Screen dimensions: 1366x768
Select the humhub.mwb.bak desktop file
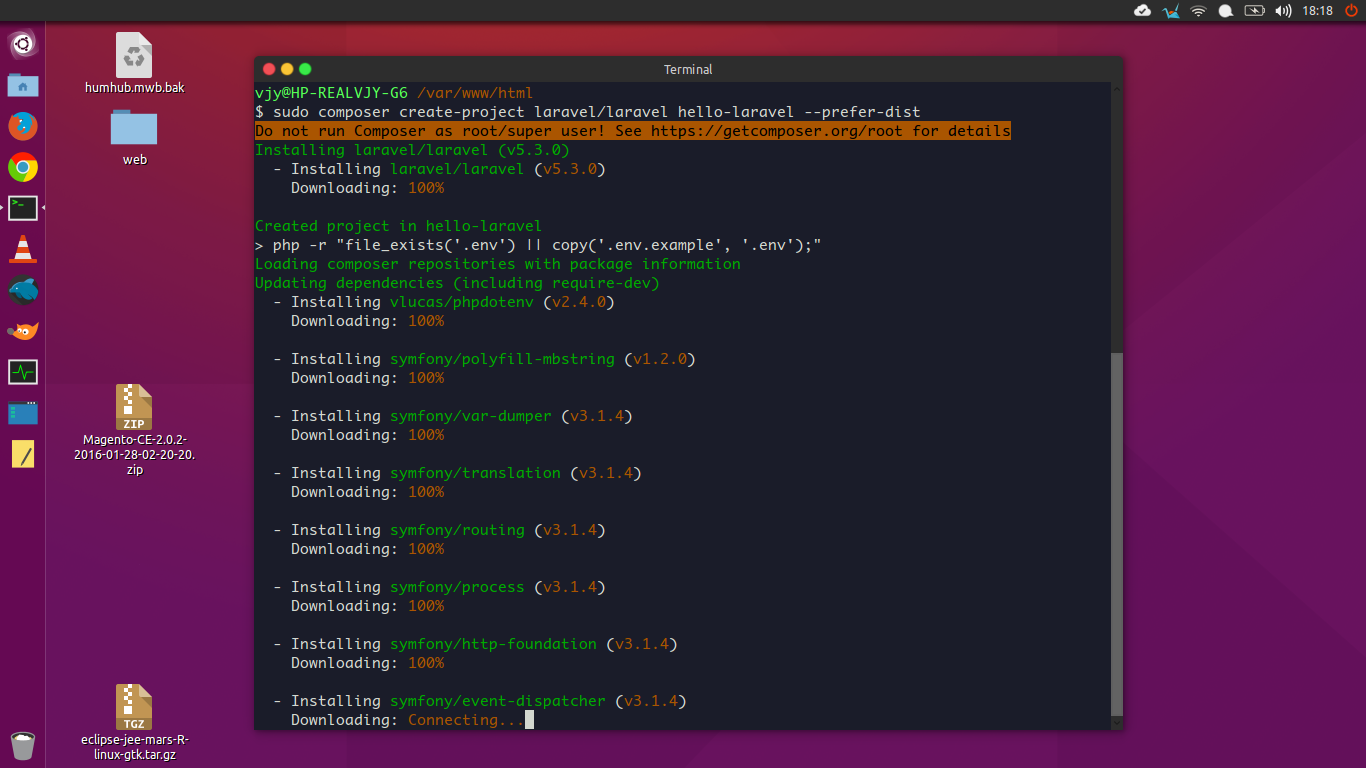[x=134, y=63]
